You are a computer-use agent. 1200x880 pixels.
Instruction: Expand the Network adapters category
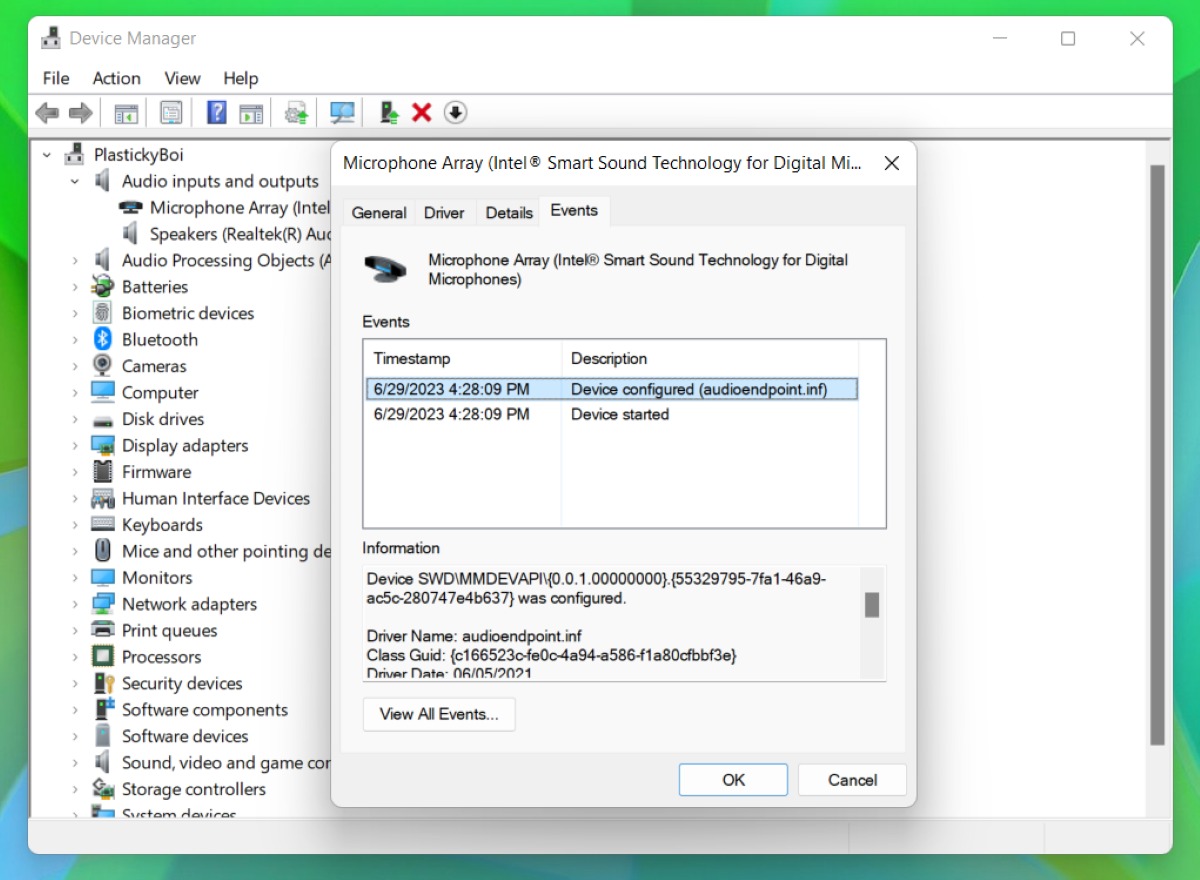point(75,604)
